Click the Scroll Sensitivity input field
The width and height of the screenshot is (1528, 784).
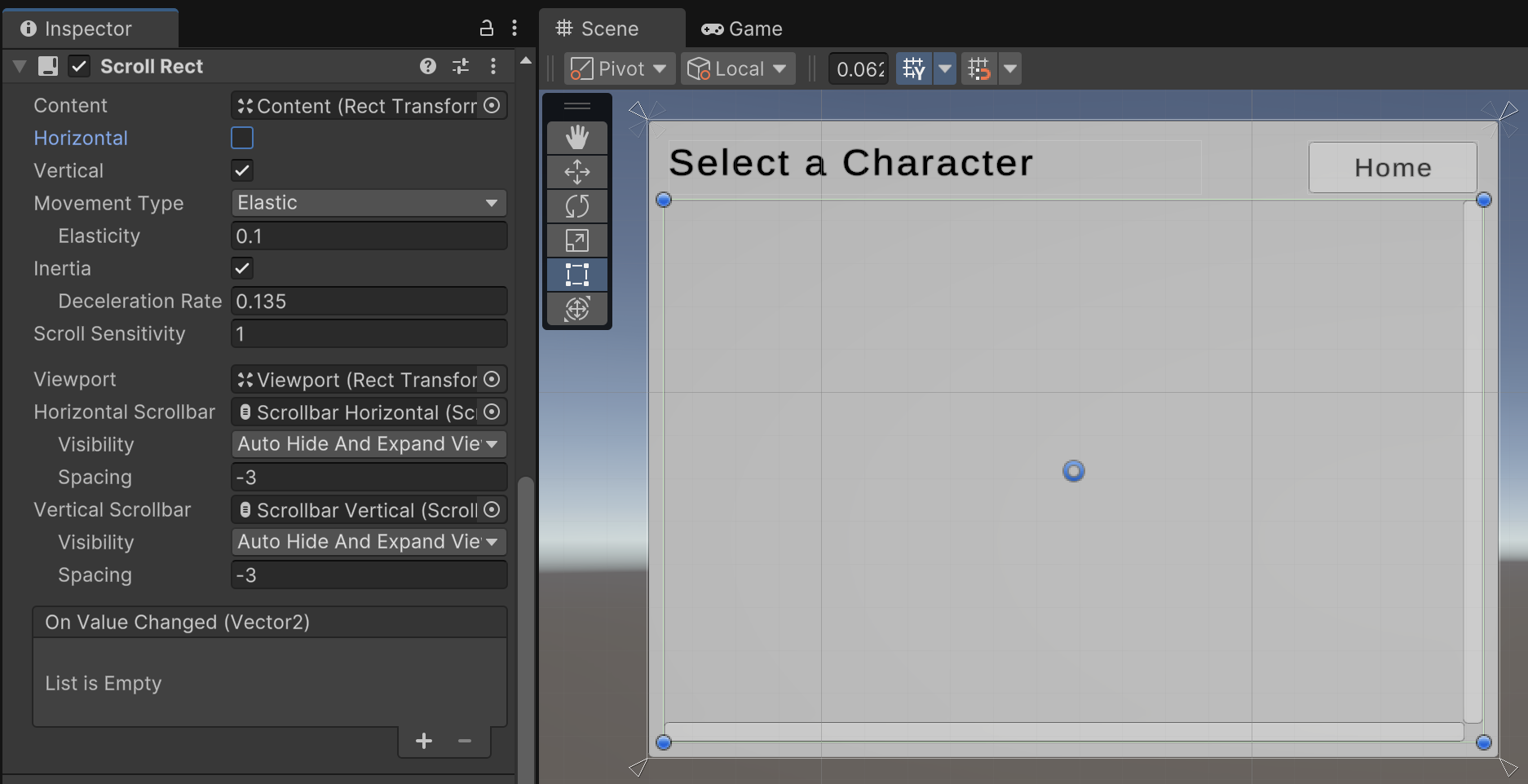pyautogui.click(x=369, y=334)
